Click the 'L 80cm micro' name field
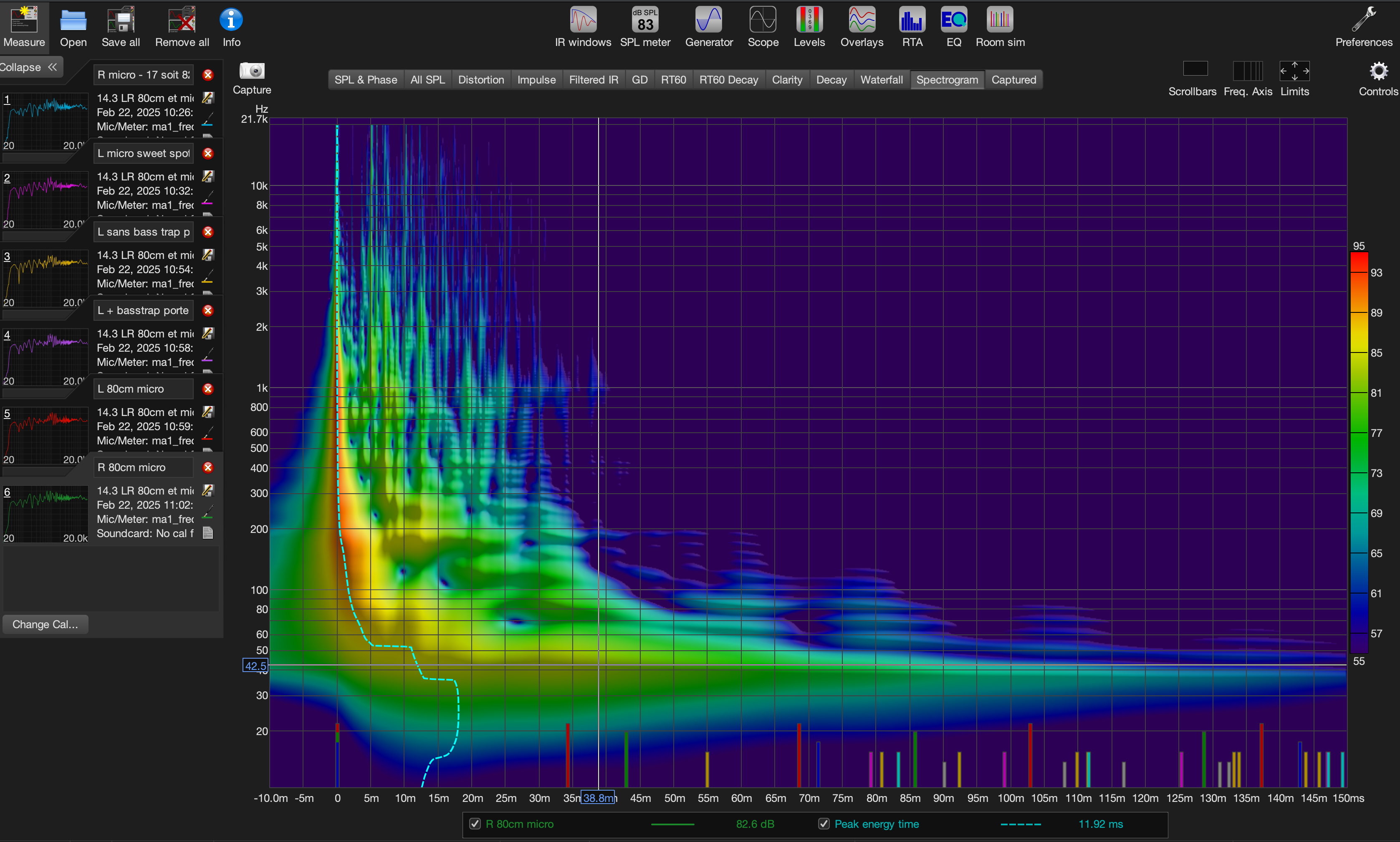The height and width of the screenshot is (842, 1400). 144,389
